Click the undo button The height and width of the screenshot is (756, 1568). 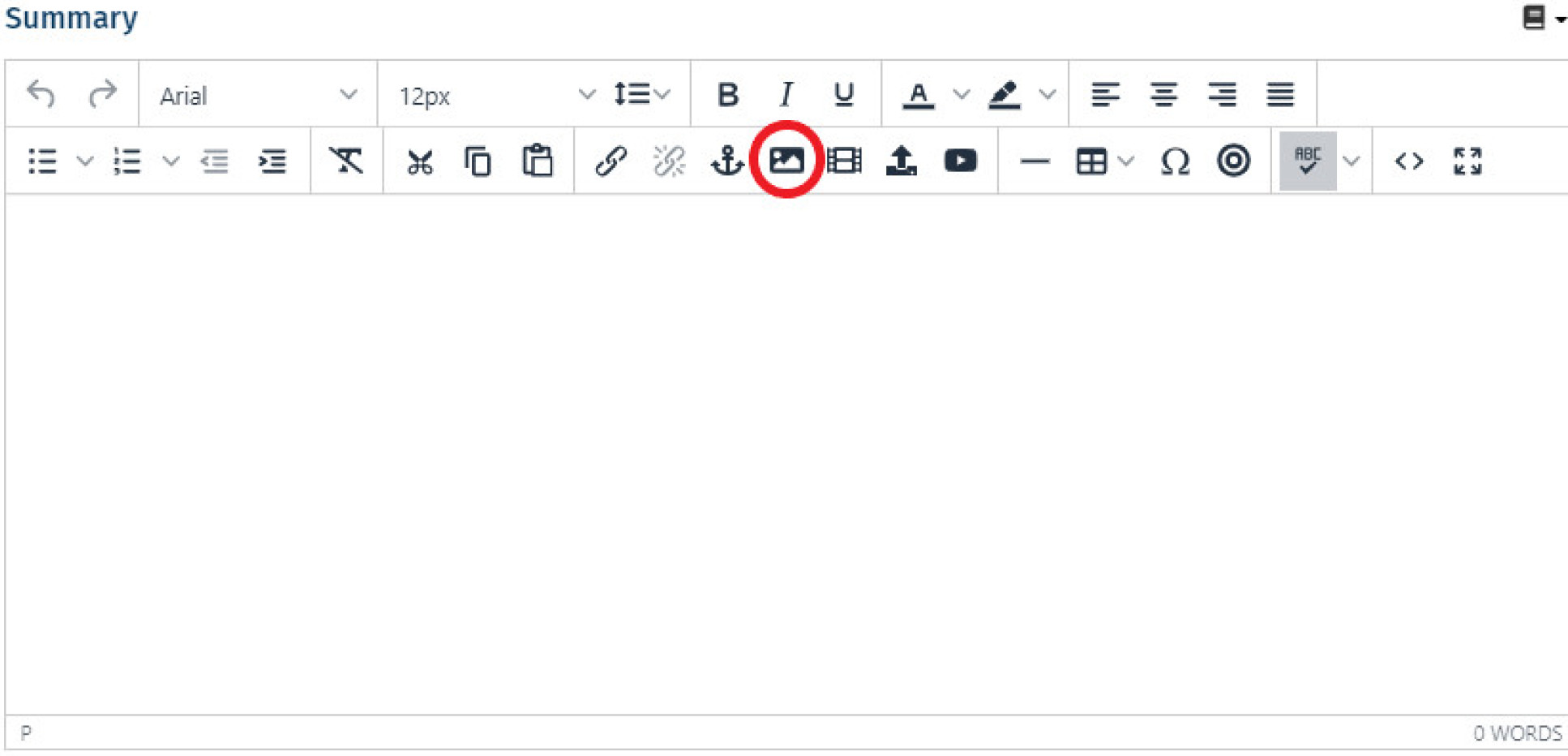click(x=41, y=95)
